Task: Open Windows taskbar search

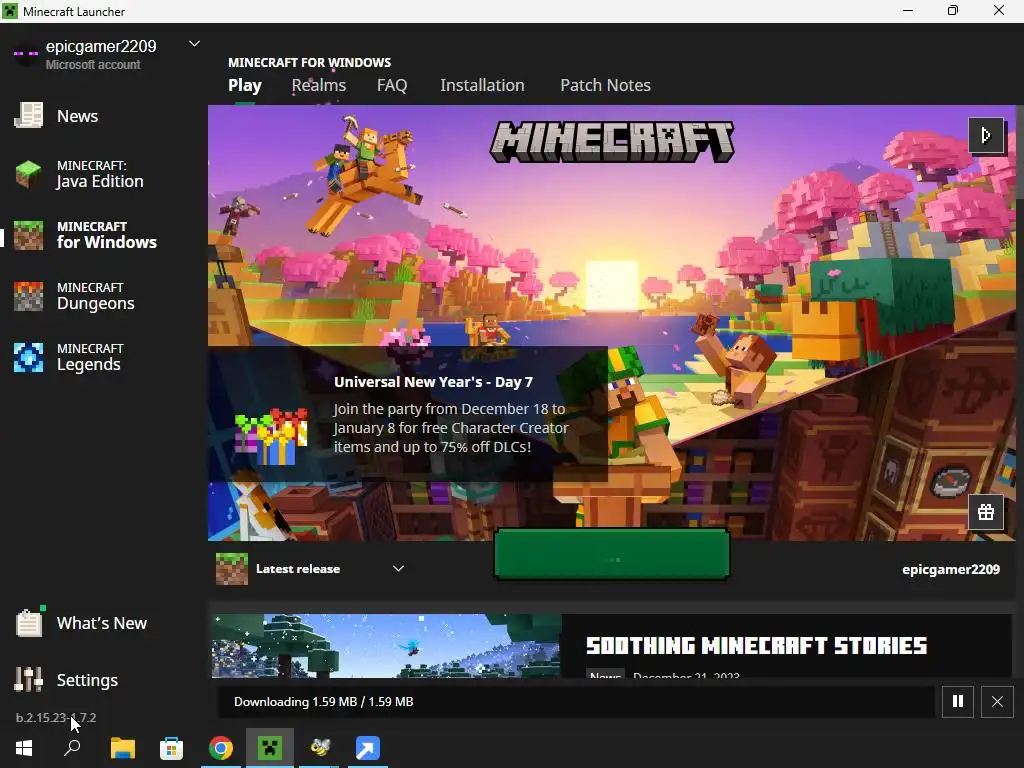Action: (72, 748)
